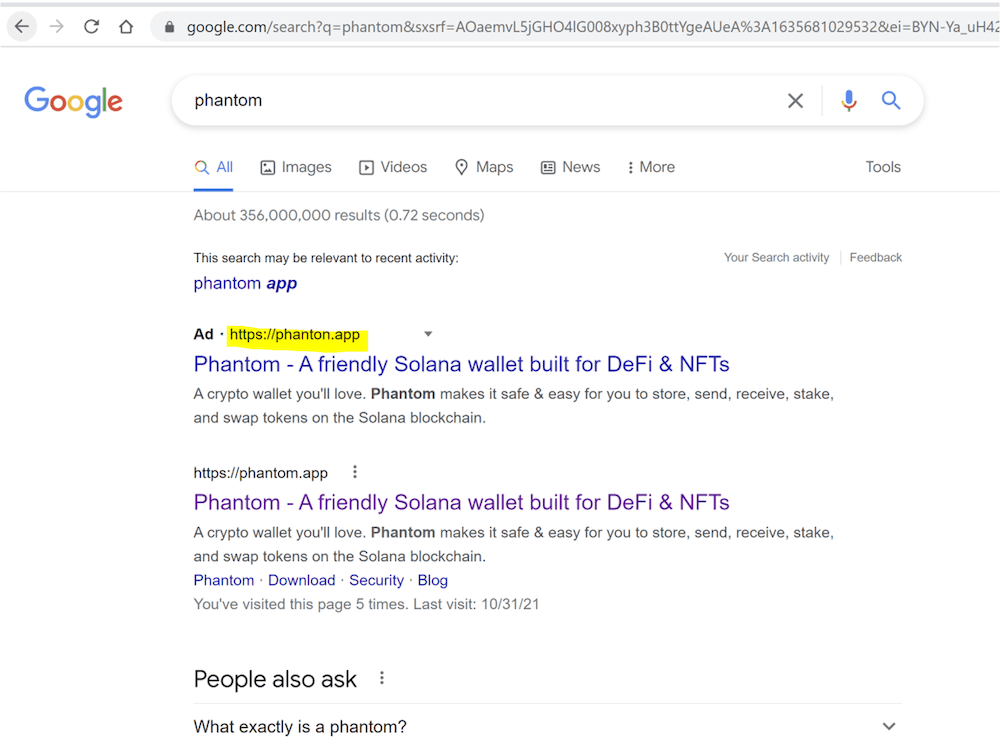Click the 'People also ask' heading
The height and width of the screenshot is (749, 1000).
pyautogui.click(x=276, y=679)
